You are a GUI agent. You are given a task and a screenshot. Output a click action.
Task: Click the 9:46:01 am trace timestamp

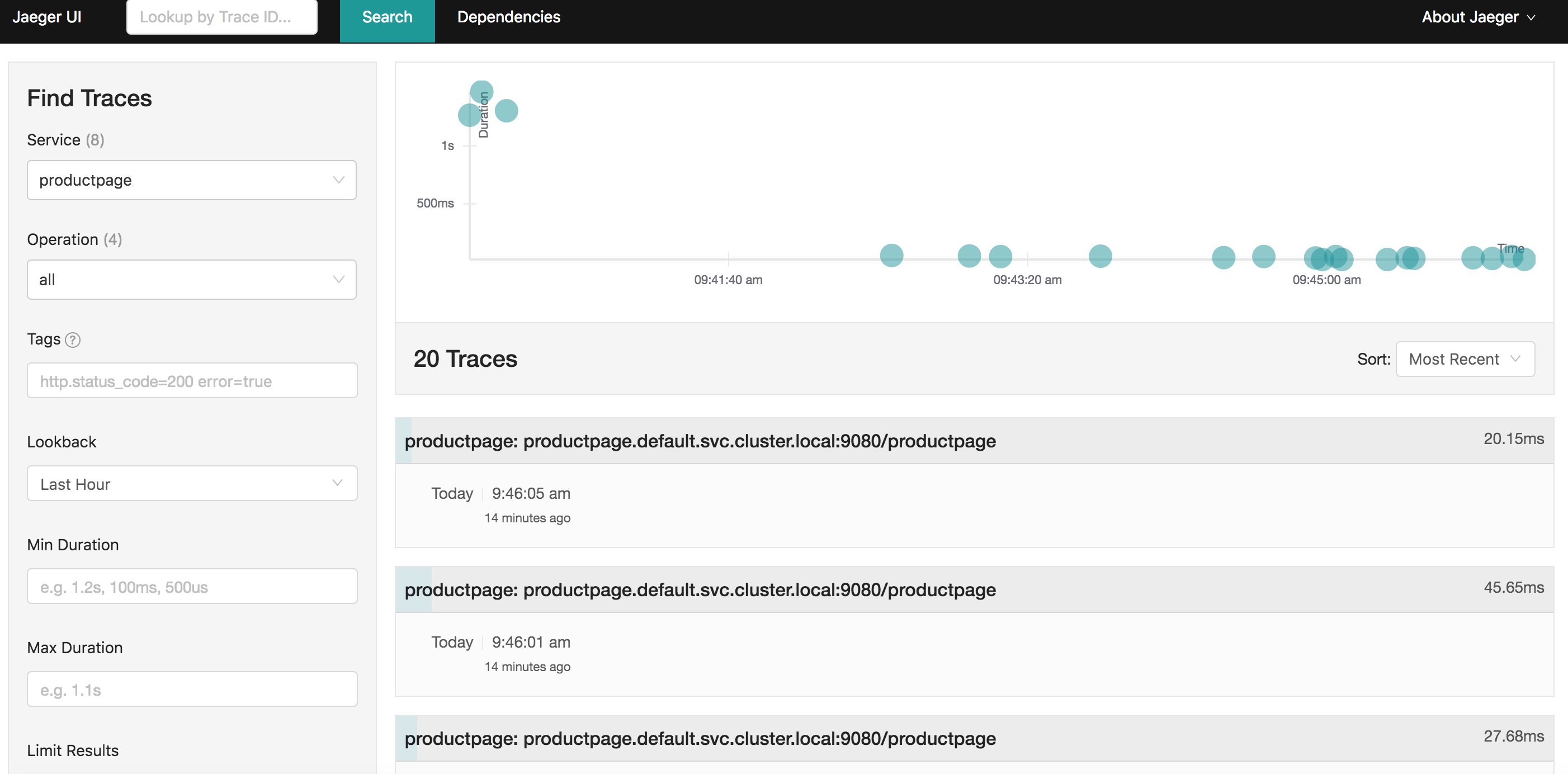[x=531, y=642]
